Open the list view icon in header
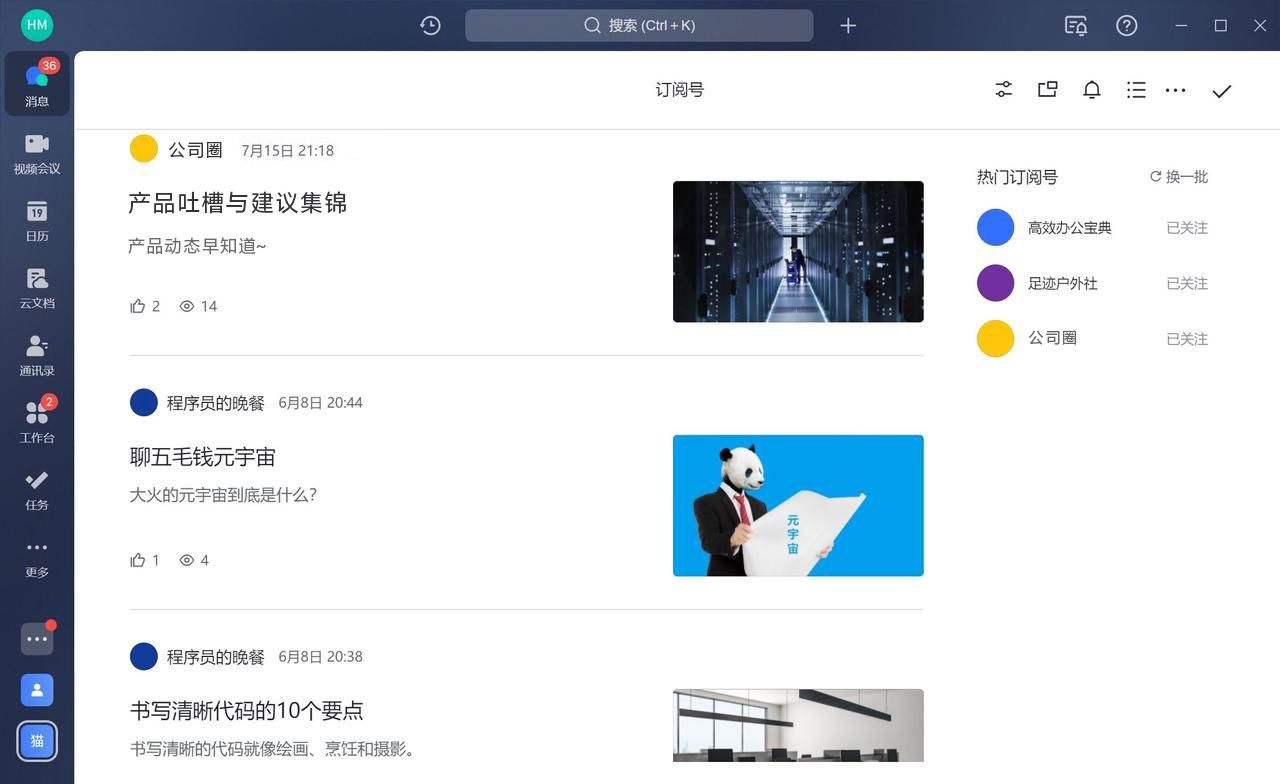1280x784 pixels. click(x=1136, y=90)
